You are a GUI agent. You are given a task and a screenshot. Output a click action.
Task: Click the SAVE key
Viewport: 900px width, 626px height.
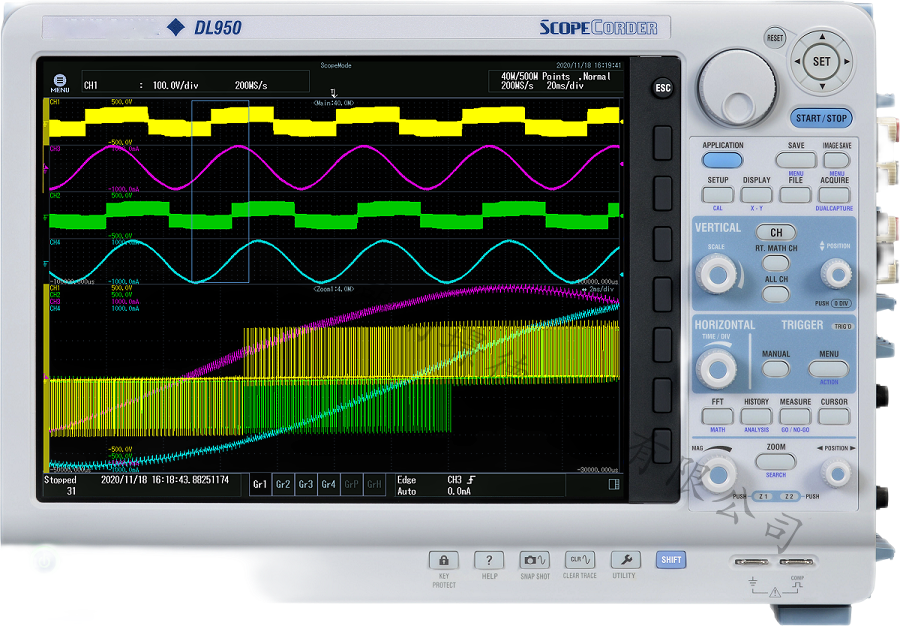pyautogui.click(x=796, y=160)
